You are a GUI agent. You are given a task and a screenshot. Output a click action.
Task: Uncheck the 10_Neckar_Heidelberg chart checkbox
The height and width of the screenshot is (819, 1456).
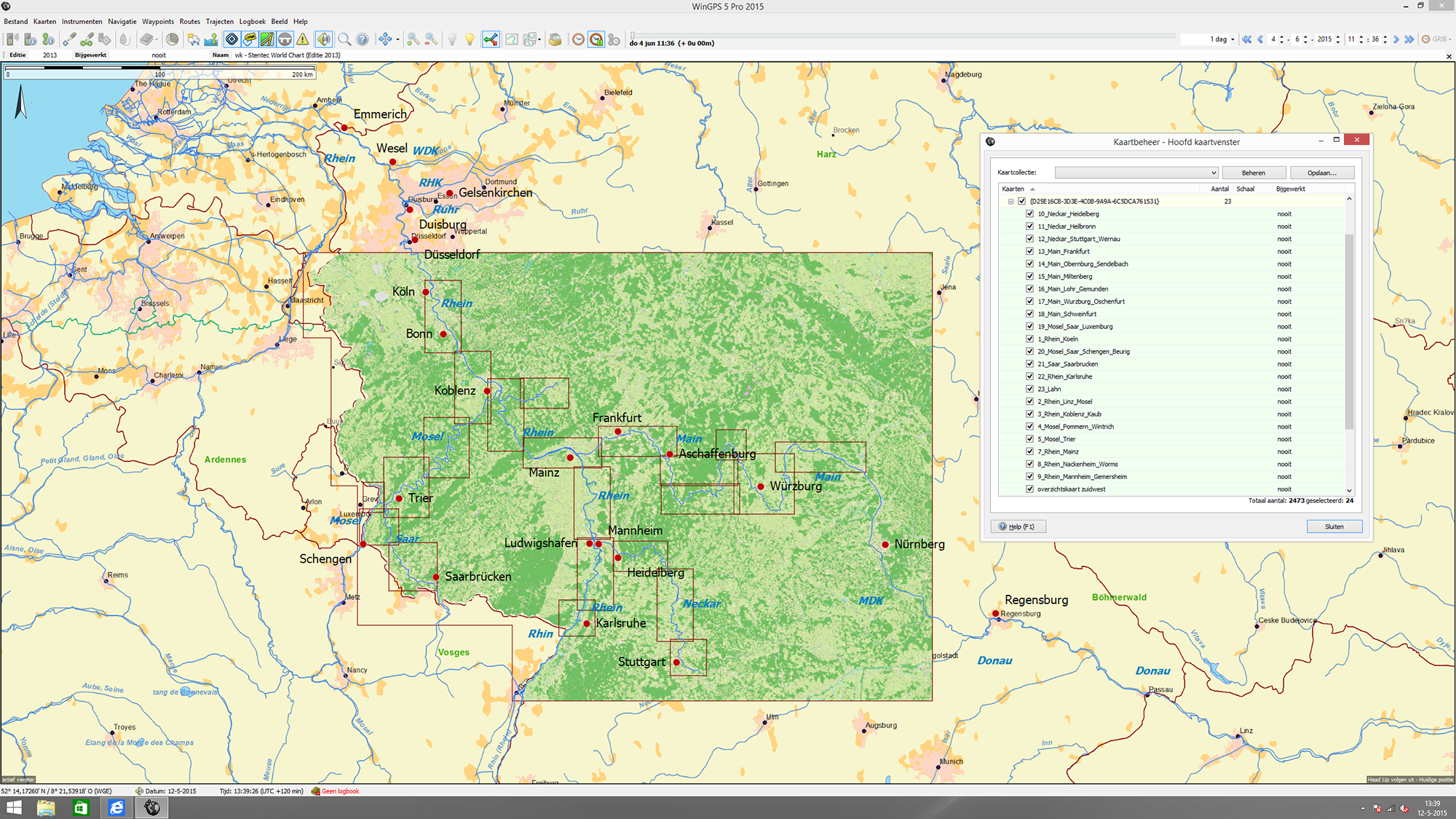pyautogui.click(x=1029, y=214)
